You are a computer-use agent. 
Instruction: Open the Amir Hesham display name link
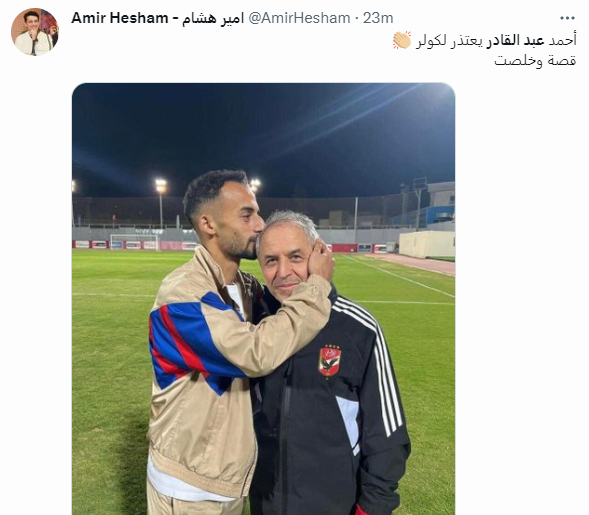tap(119, 18)
